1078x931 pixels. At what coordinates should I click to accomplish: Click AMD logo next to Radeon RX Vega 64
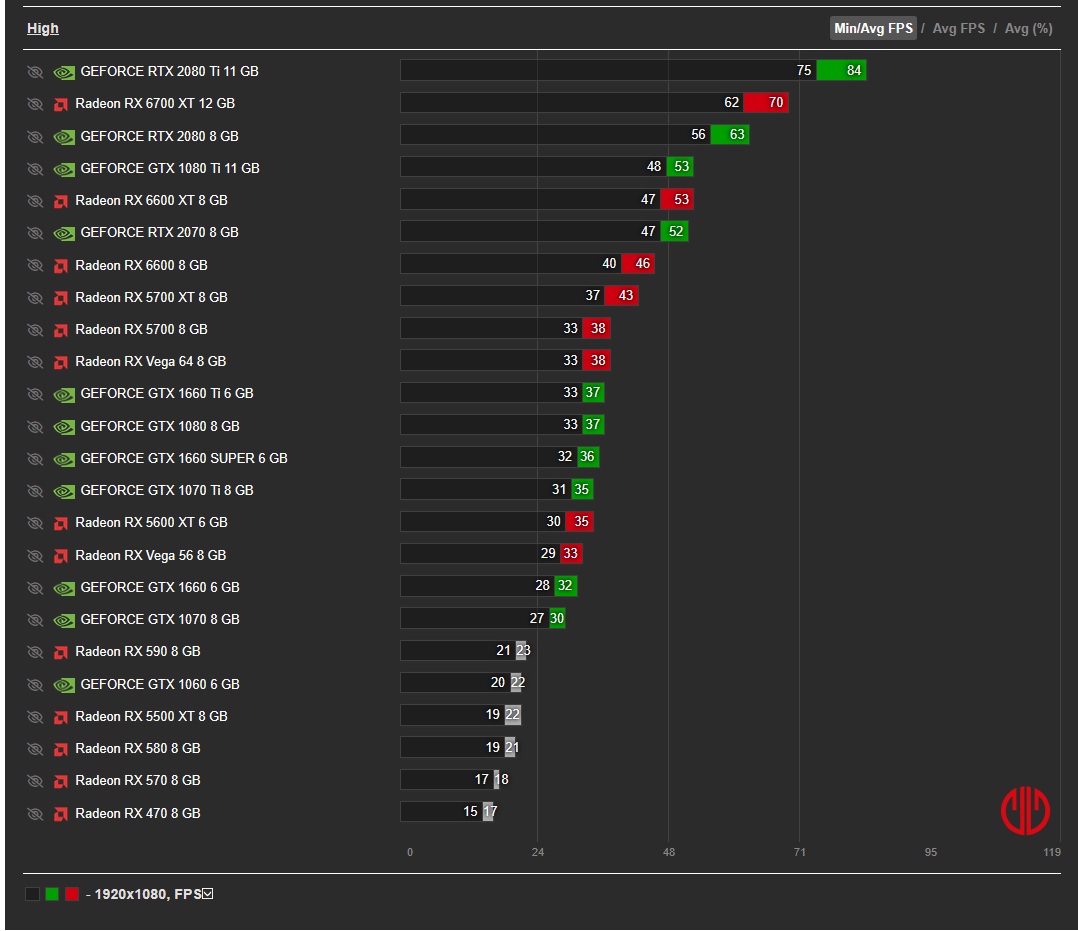60,362
